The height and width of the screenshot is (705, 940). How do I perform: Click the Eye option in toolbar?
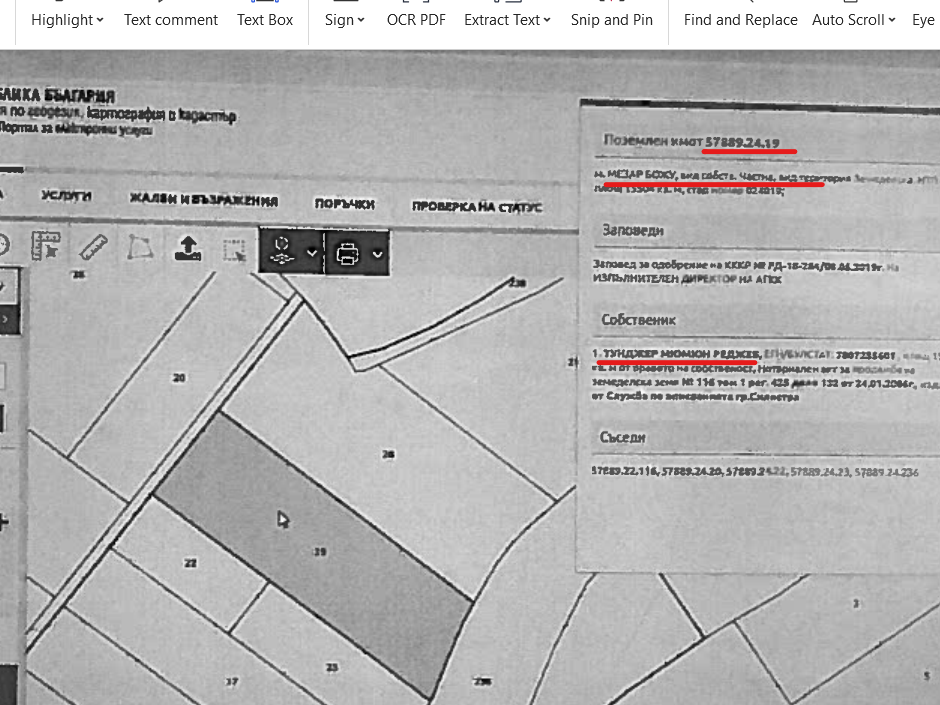pos(924,20)
